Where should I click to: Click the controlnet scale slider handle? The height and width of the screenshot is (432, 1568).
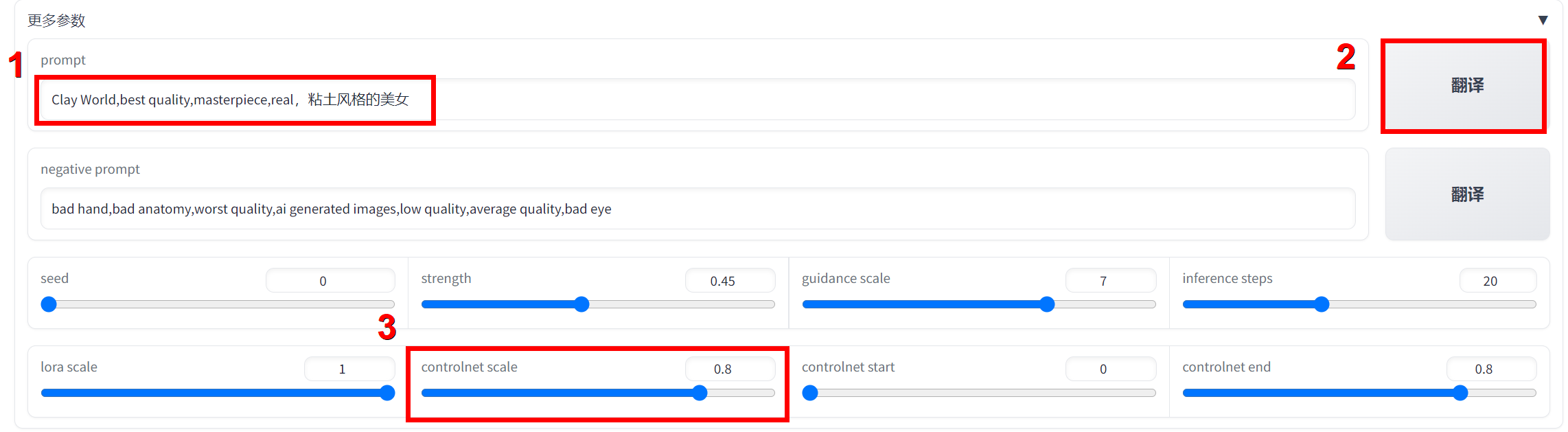(x=700, y=393)
